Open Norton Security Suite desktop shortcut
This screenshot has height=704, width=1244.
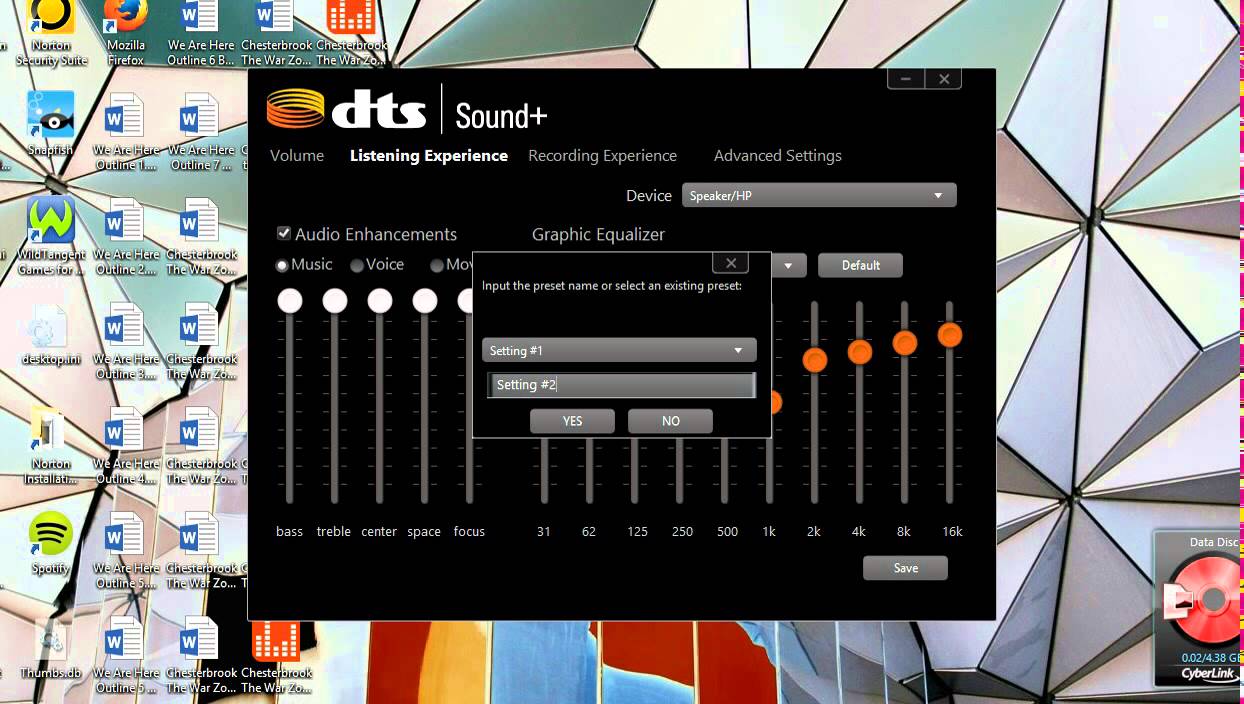(x=51, y=33)
